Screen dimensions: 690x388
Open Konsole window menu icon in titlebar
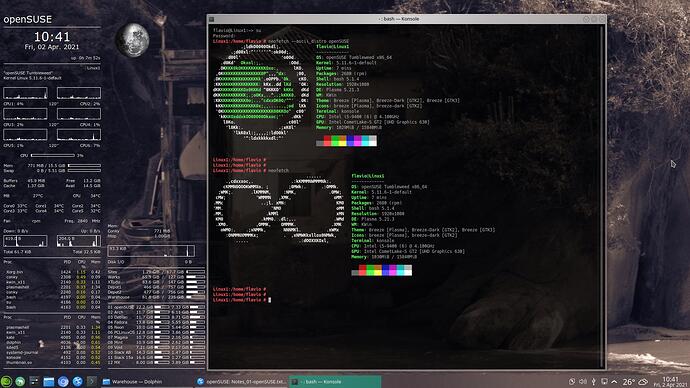click(212, 19)
